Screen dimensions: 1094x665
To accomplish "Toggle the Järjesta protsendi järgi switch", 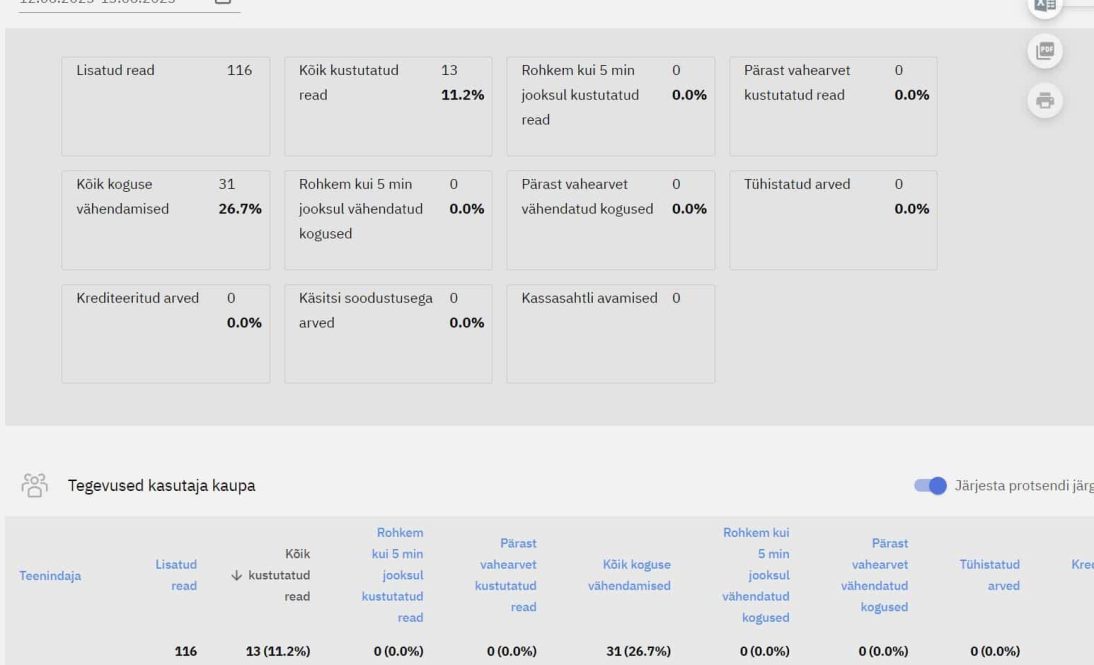I will tap(929, 486).
